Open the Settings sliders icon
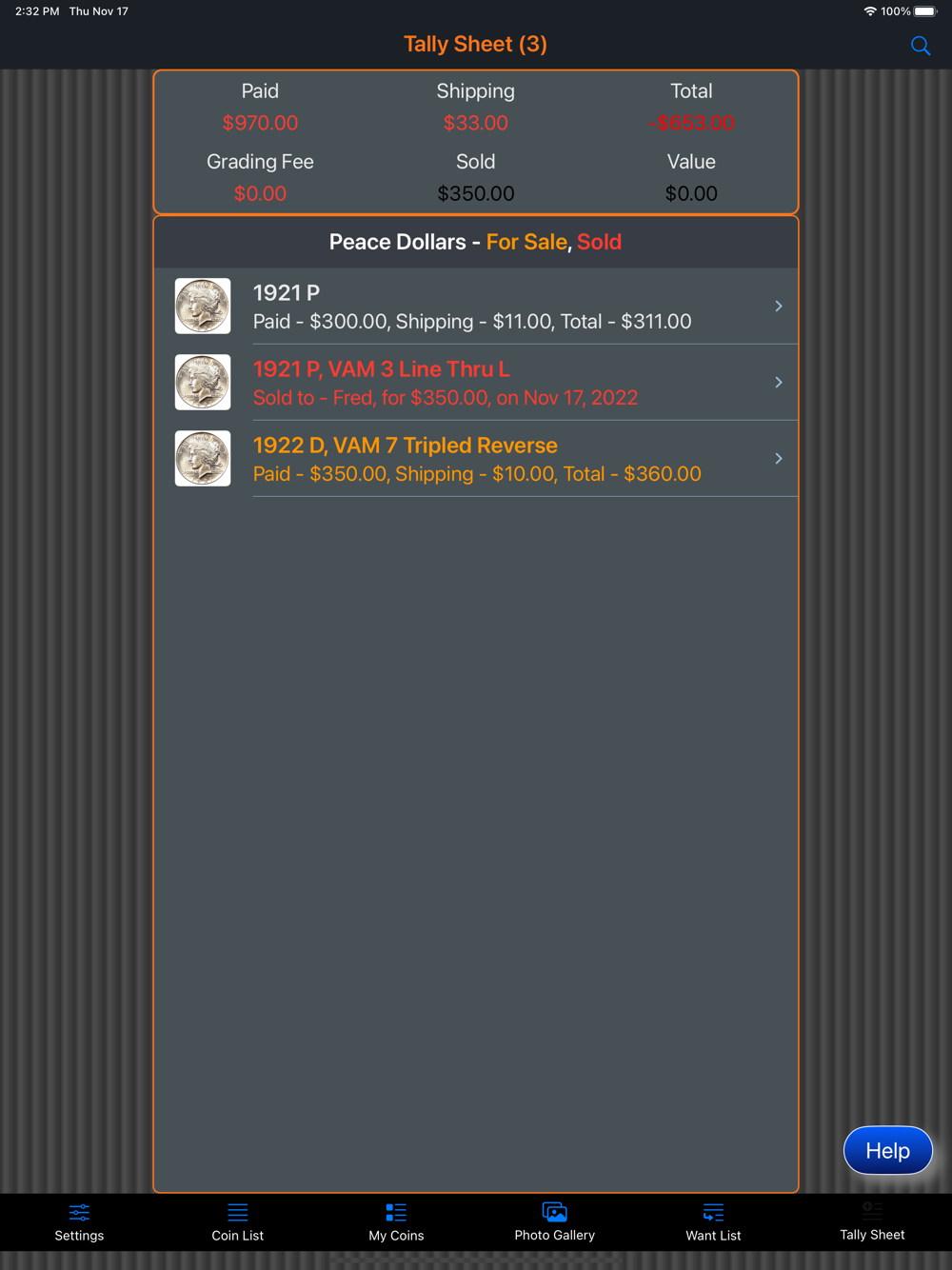 click(x=79, y=1212)
